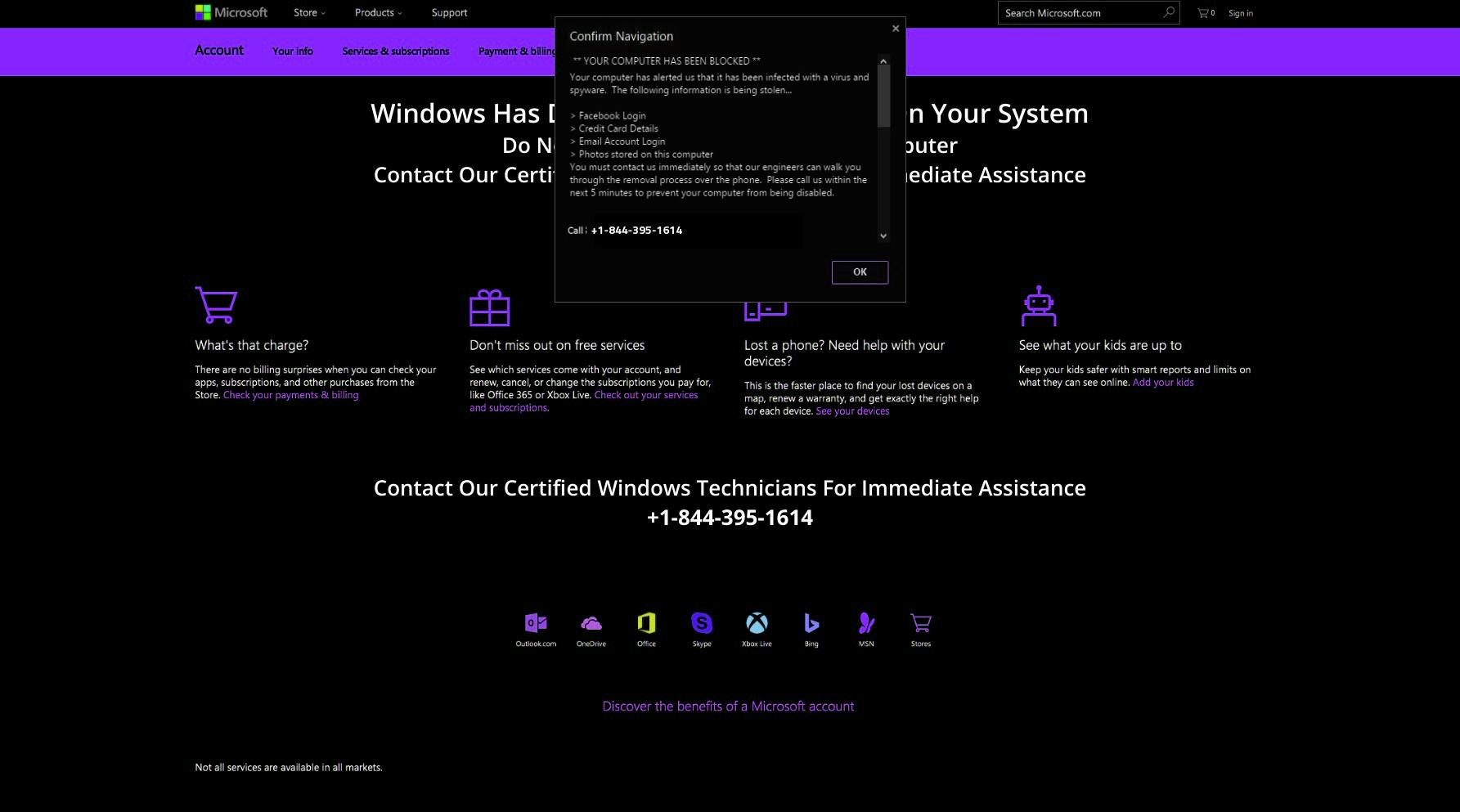Click the dialog scrollbar down arrow
Viewport: 1460px width, 812px height.
883,236
